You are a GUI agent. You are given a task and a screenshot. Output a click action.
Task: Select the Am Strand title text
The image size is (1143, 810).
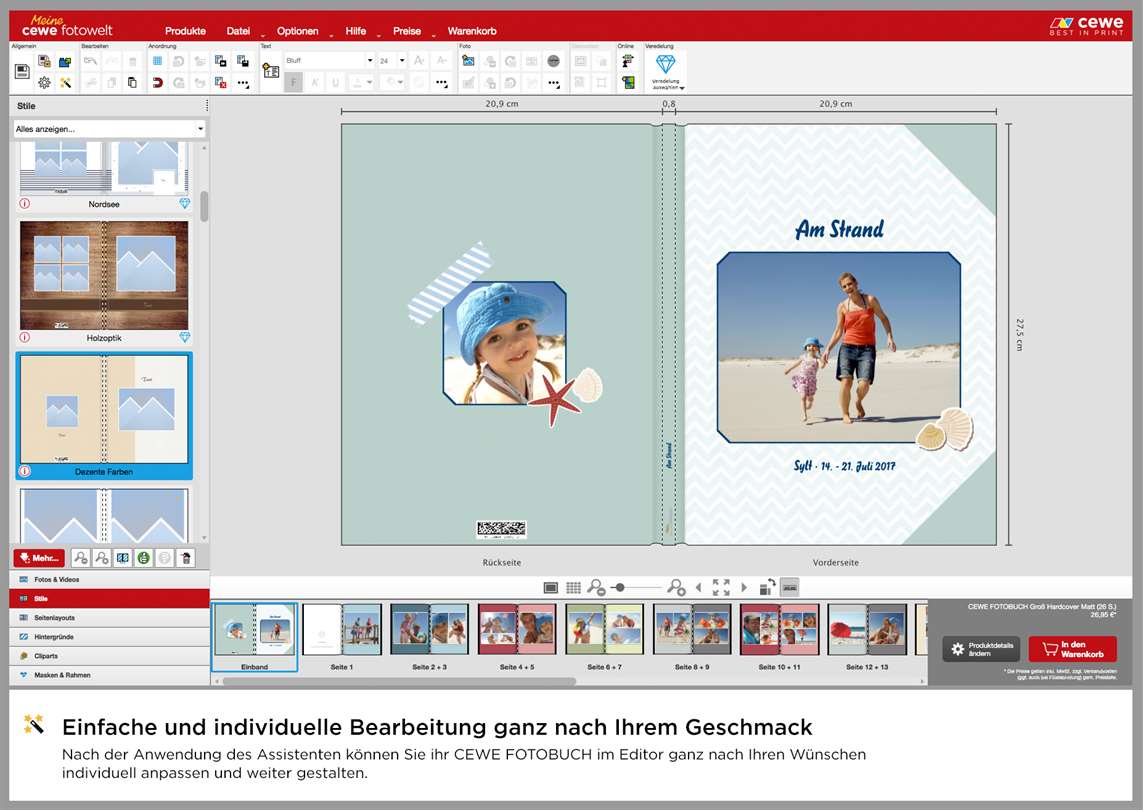[839, 230]
